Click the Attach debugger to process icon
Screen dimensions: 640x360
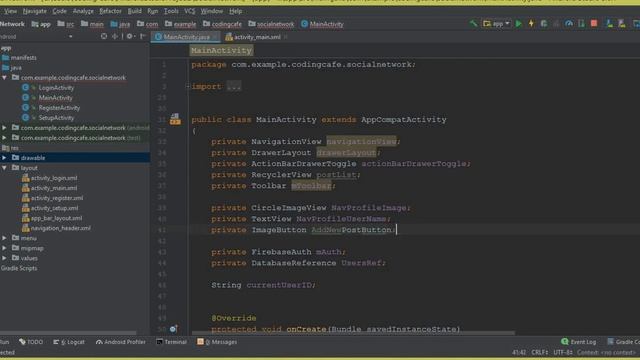(581, 24)
